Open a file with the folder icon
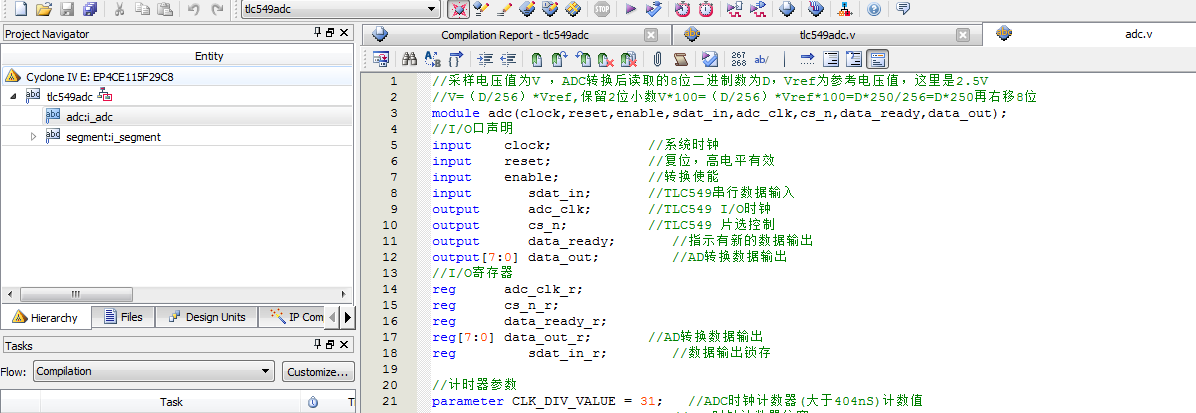Viewport: 1196px width, 413px height. click(43, 9)
